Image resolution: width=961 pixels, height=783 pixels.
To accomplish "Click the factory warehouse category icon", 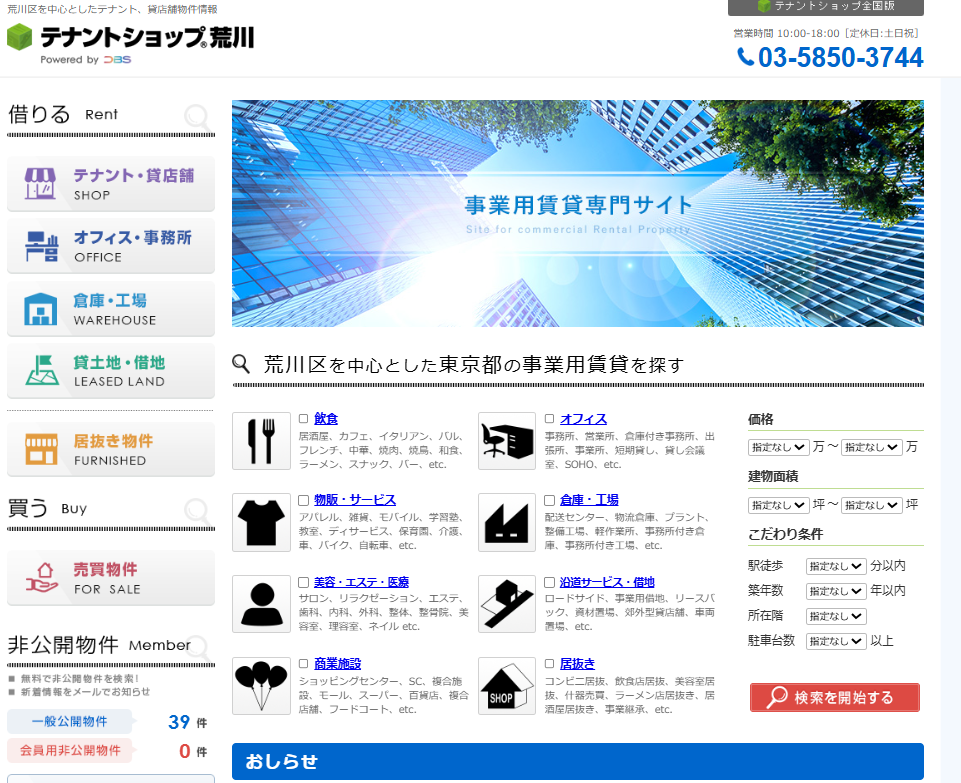I will pyautogui.click(x=507, y=522).
